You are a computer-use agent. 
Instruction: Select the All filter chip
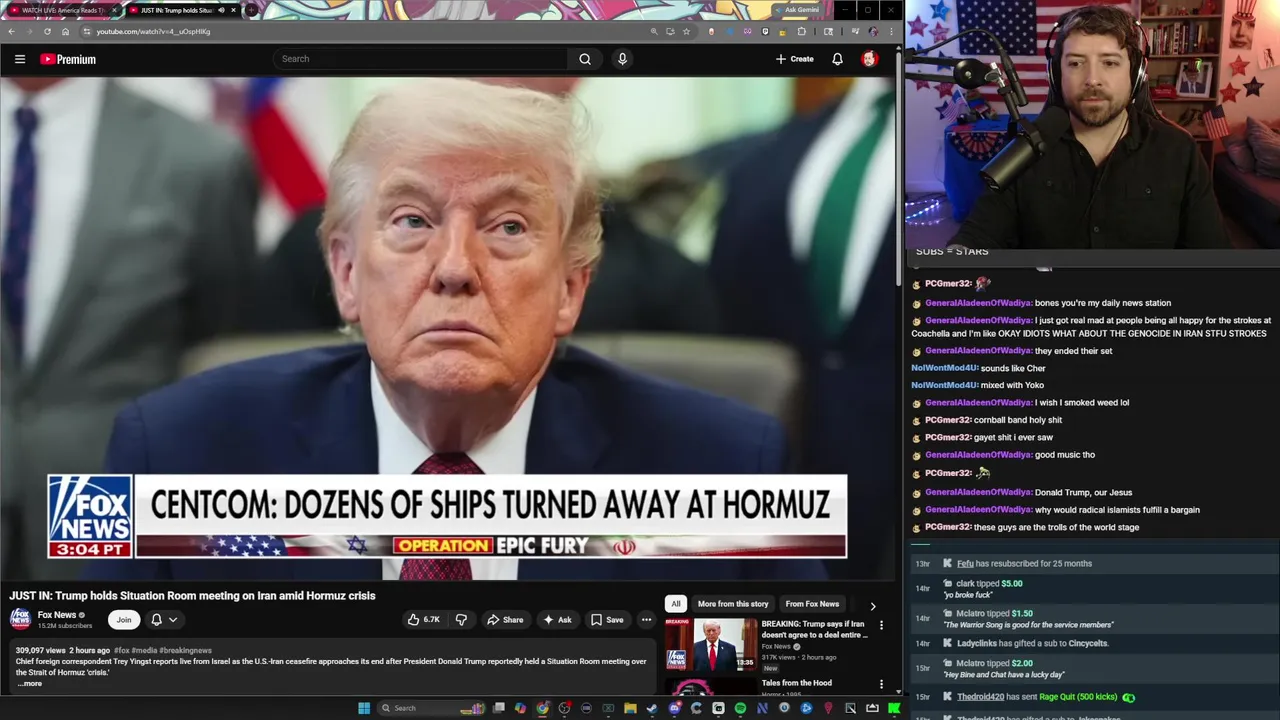point(676,604)
